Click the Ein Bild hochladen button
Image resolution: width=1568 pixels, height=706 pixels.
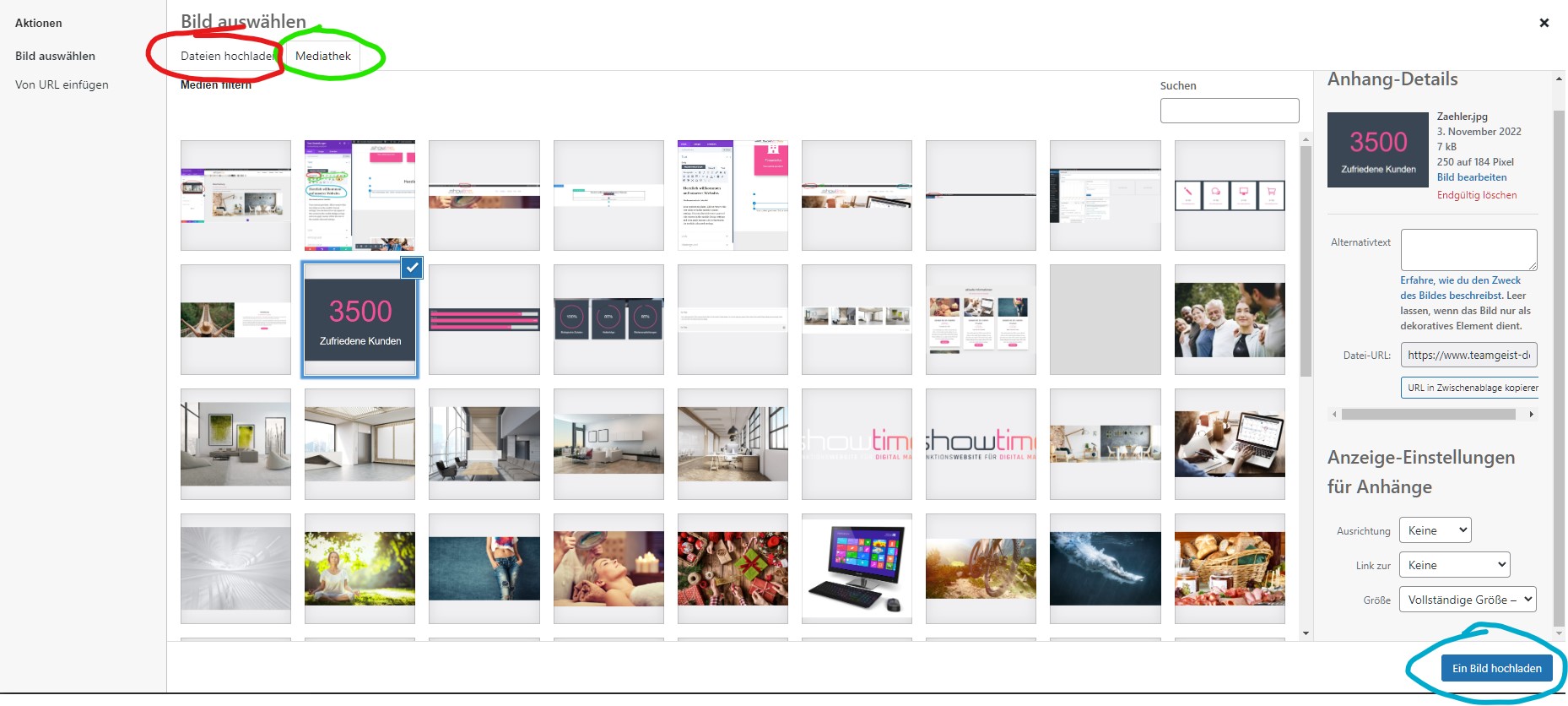[1497, 668]
